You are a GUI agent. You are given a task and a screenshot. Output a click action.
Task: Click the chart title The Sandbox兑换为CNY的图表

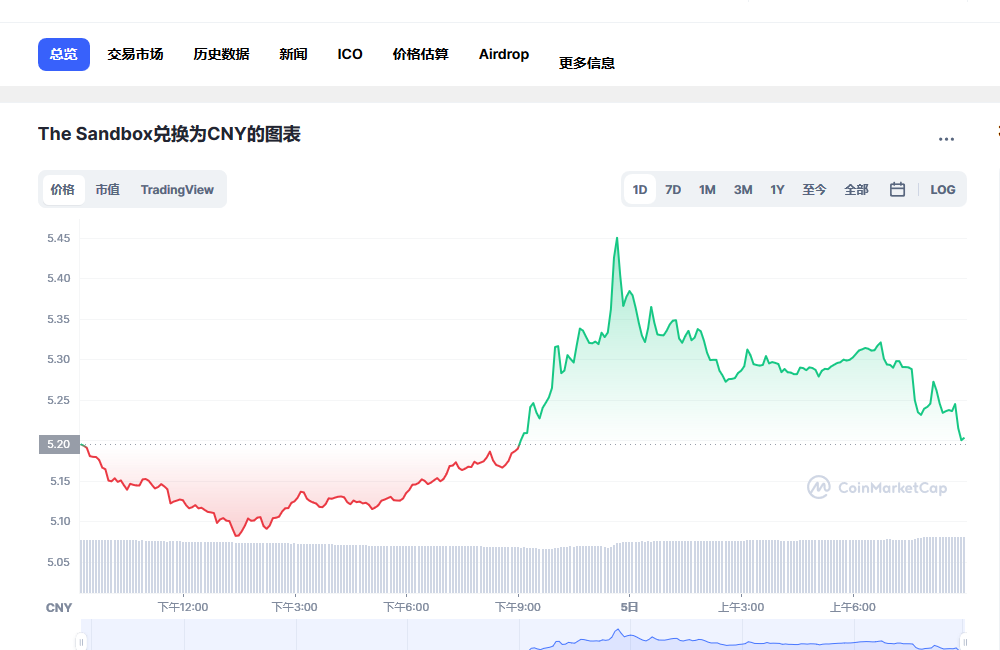[x=169, y=134]
